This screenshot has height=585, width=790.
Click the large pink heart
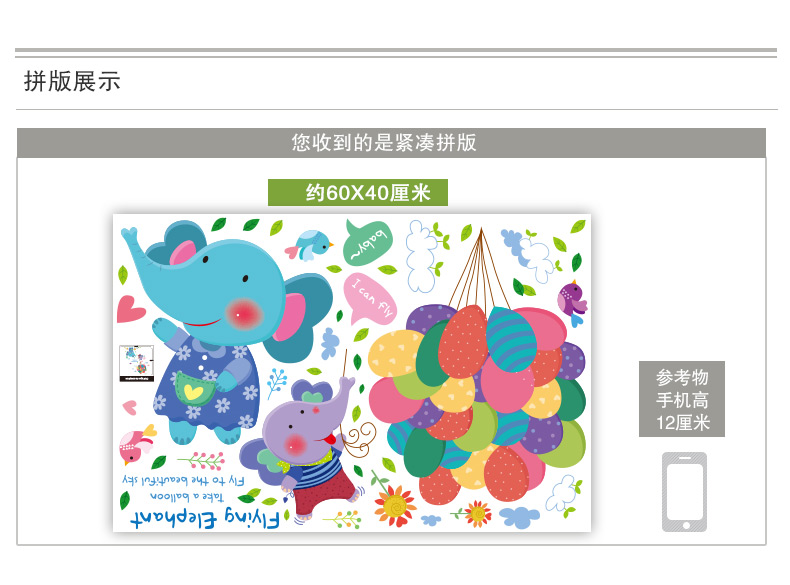pos(130,309)
